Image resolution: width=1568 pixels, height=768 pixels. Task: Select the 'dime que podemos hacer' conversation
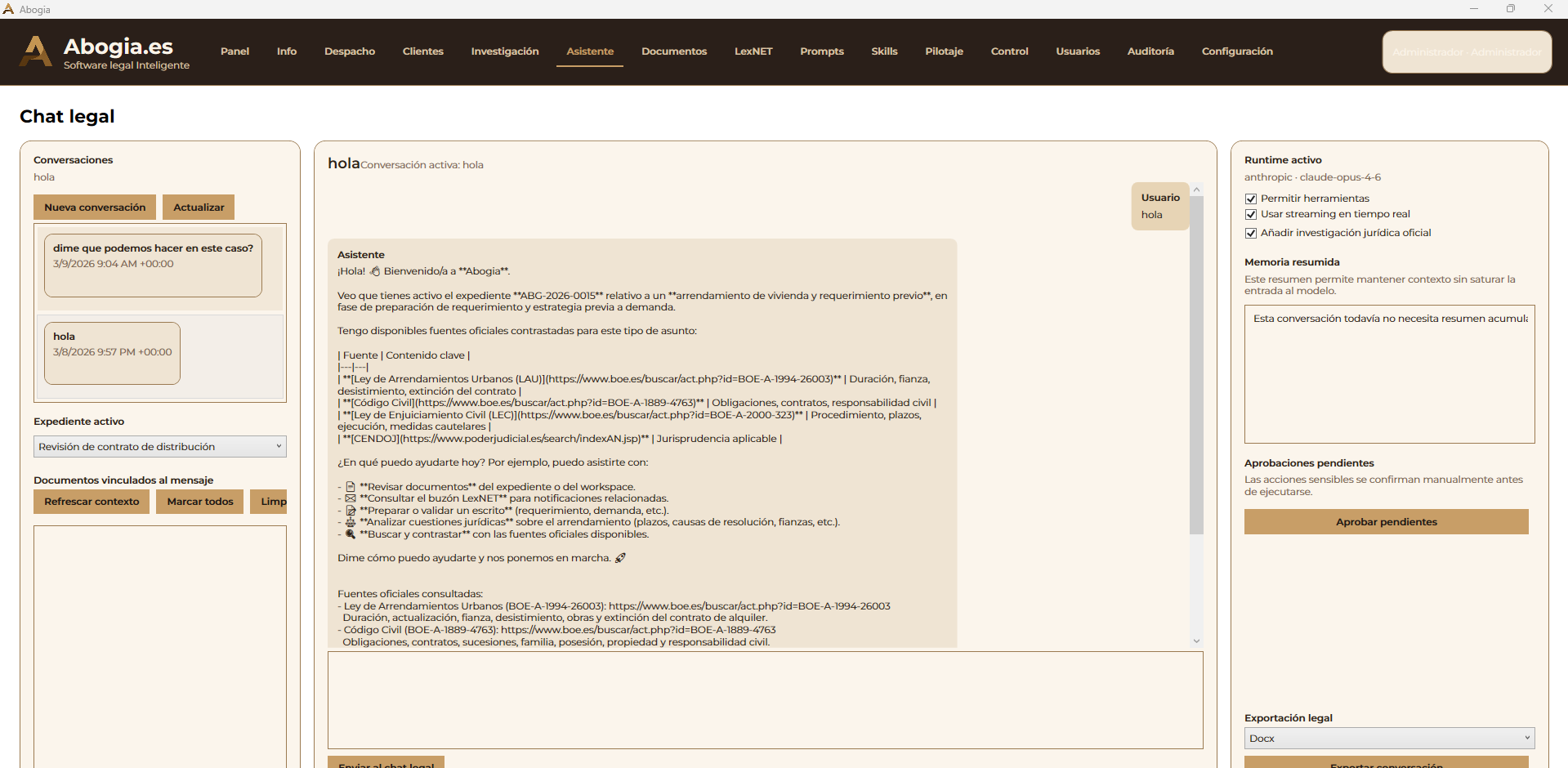pyautogui.click(x=153, y=263)
